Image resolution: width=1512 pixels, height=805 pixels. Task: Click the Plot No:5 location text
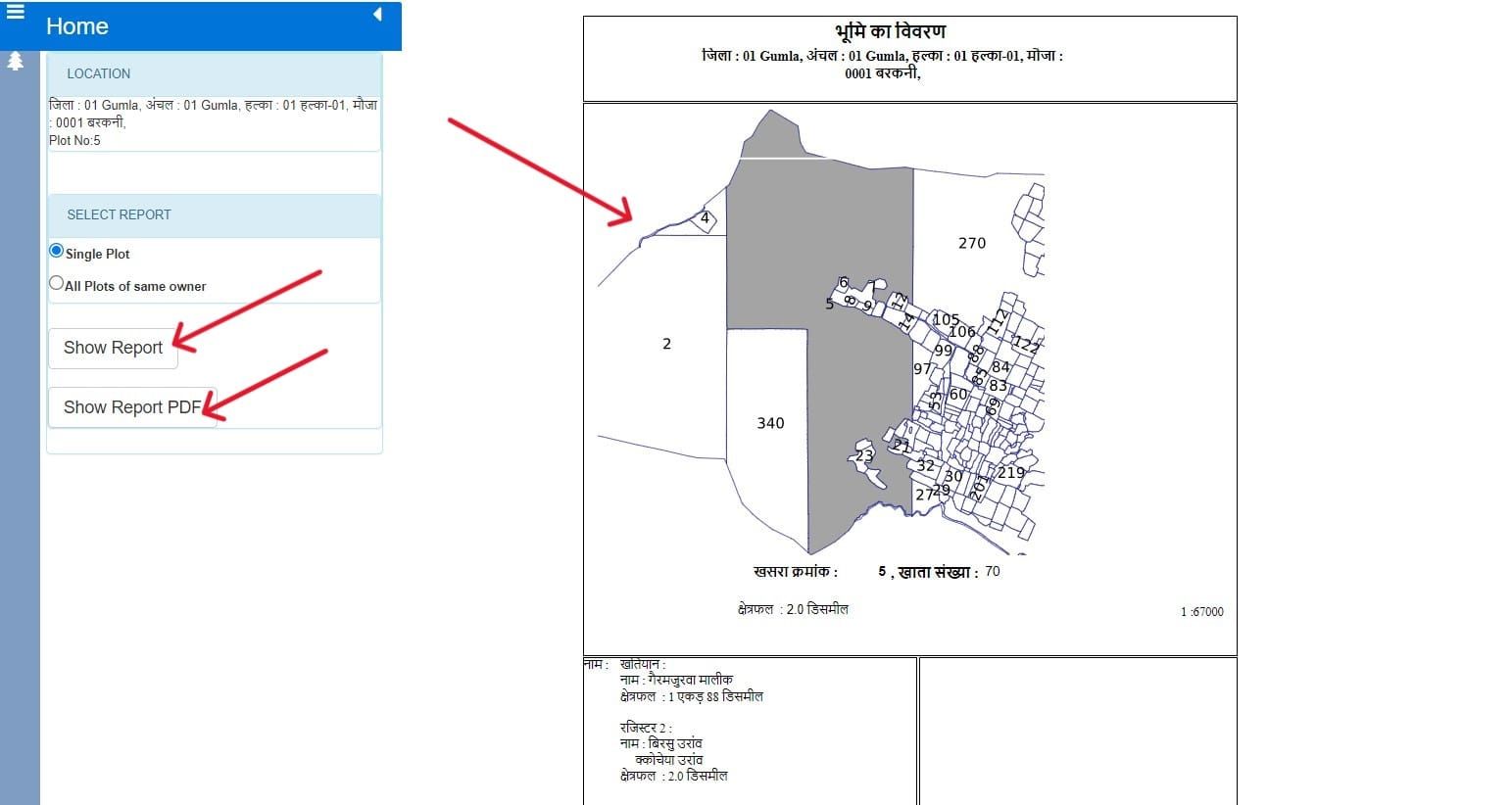74,140
